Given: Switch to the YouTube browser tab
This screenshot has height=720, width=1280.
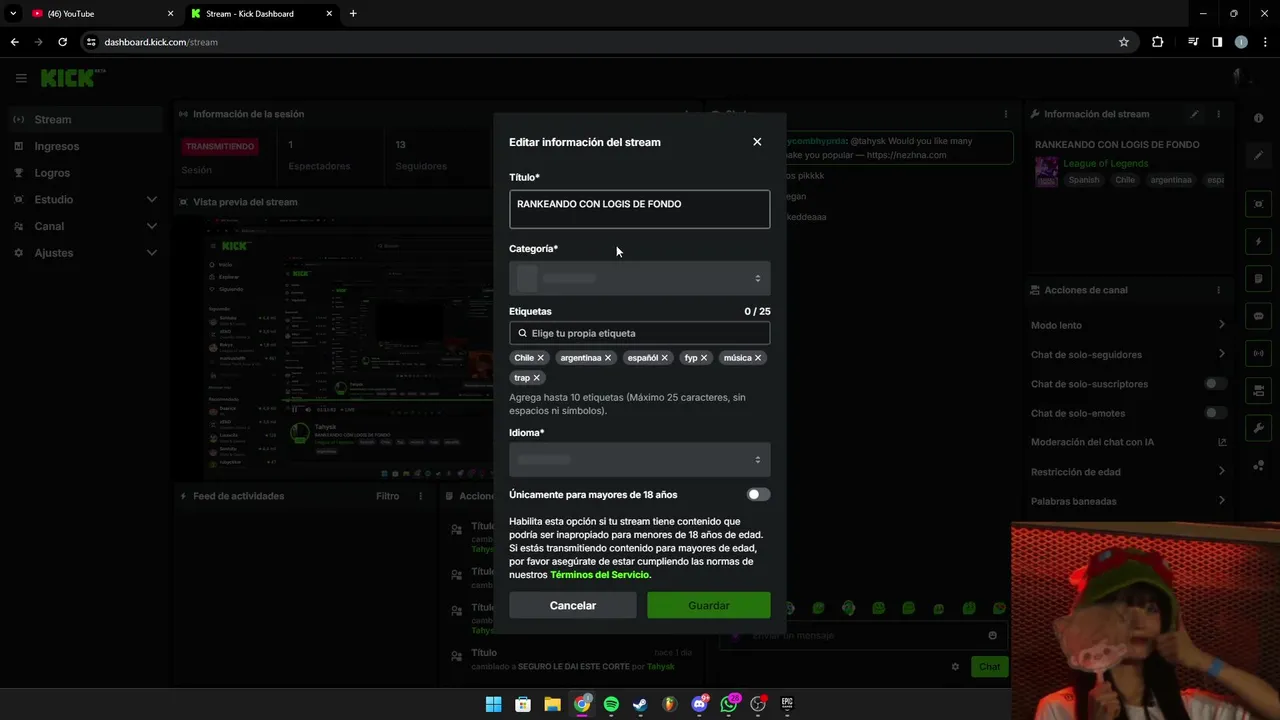Looking at the screenshot, I should [102, 14].
